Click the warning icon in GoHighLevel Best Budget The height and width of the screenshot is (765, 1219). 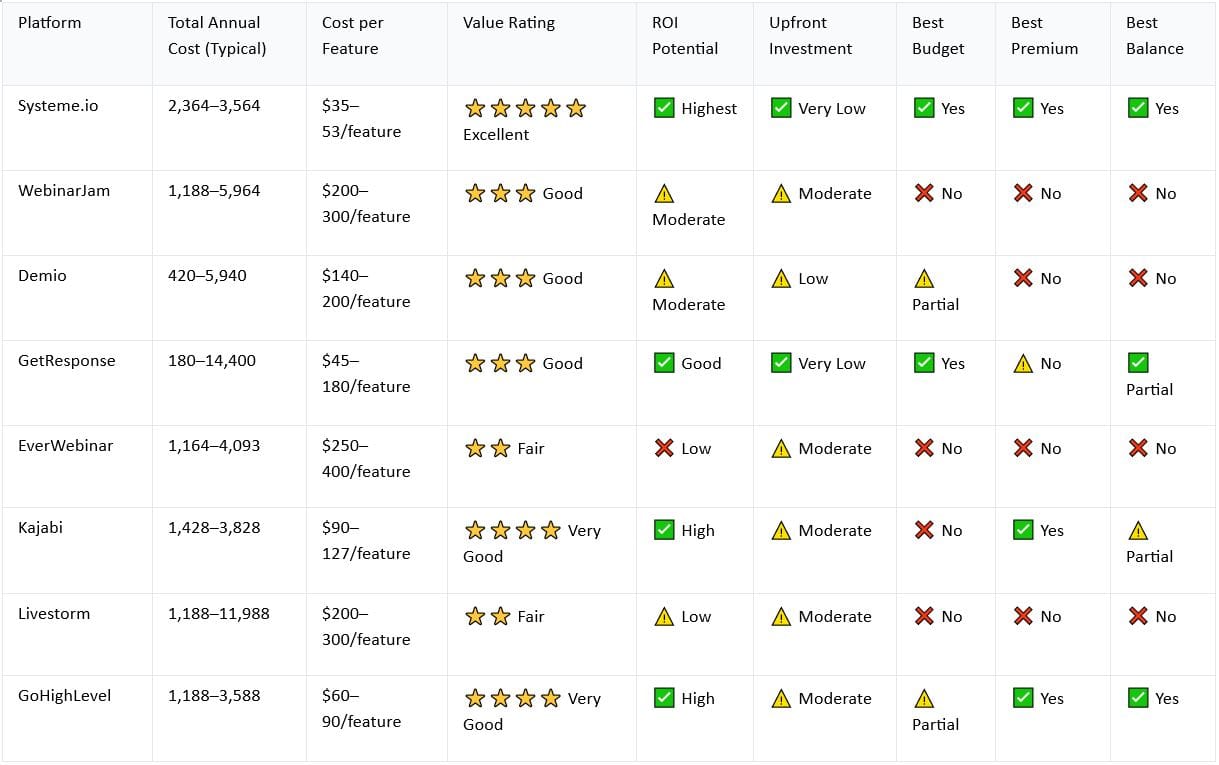click(924, 699)
